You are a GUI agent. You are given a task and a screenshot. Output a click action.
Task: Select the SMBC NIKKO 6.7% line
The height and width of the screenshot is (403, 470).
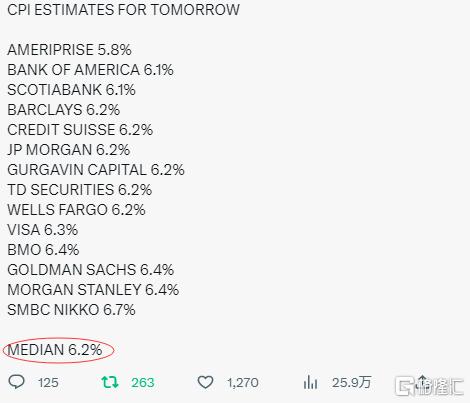(71, 310)
